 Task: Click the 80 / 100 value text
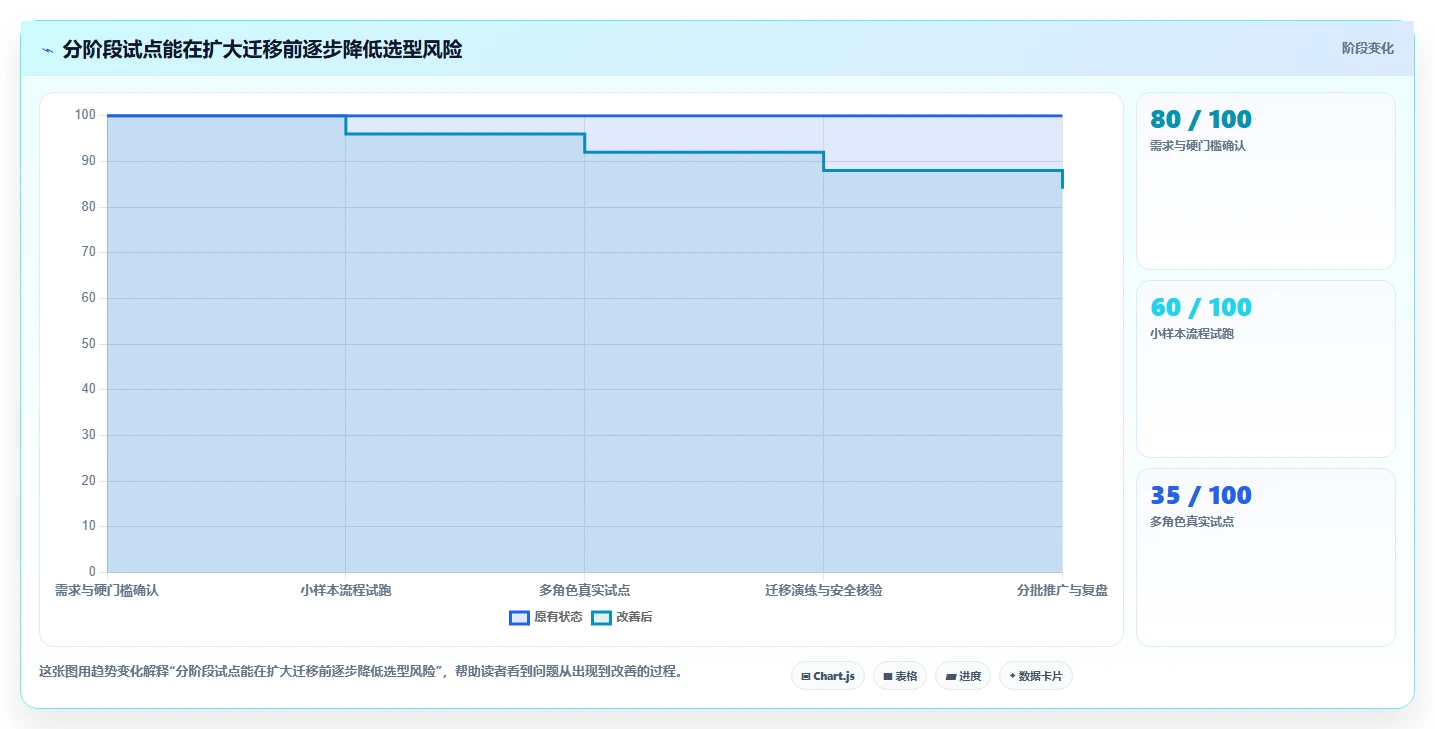coord(1201,119)
